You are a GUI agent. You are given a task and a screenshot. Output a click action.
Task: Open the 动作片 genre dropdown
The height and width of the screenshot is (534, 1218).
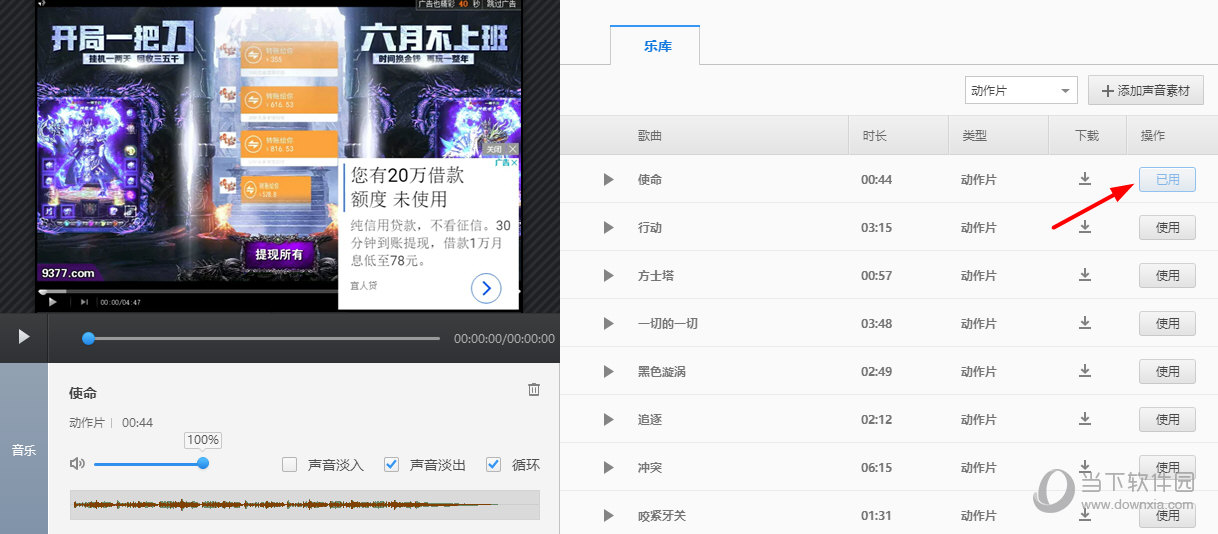(1020, 91)
